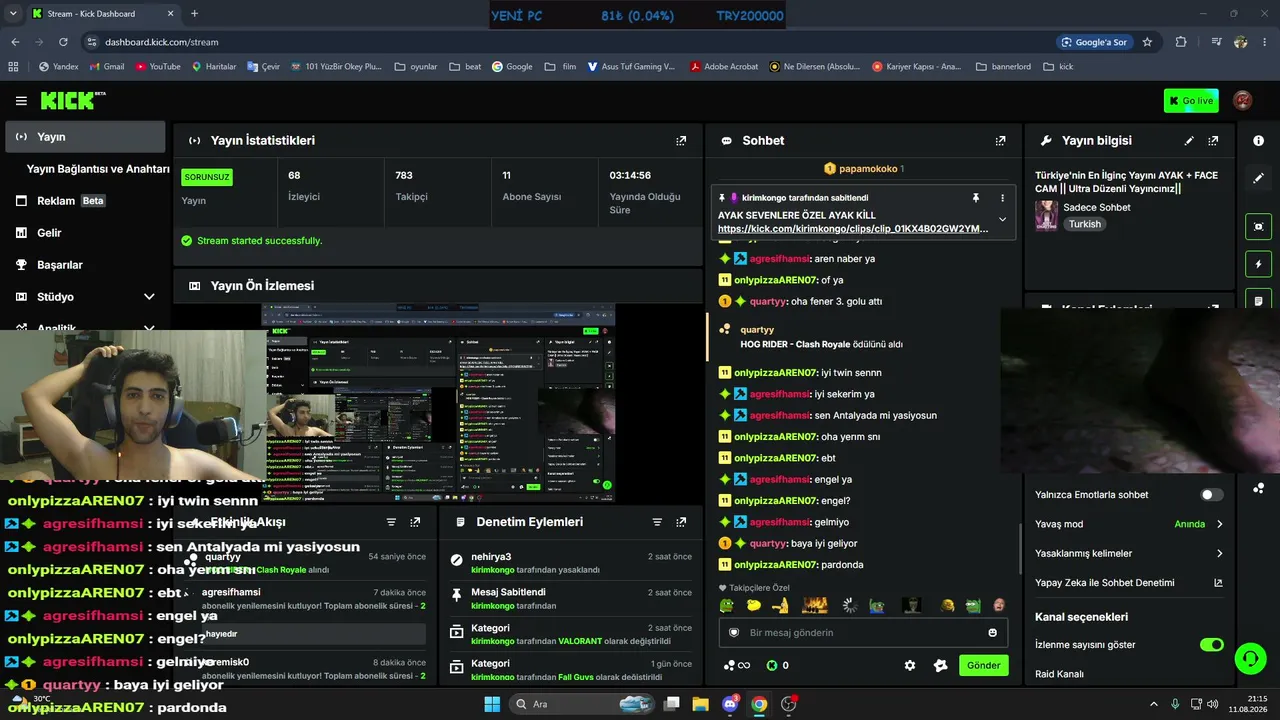Reload the dashboard page
Screen dimensions: 1280x720
click(x=63, y=42)
